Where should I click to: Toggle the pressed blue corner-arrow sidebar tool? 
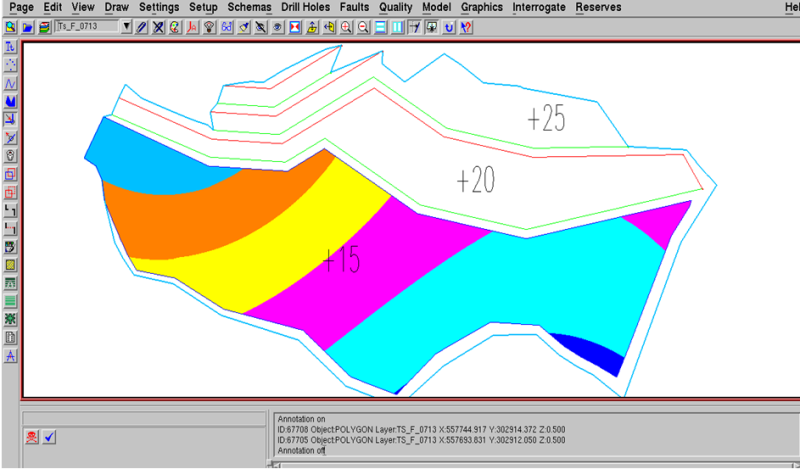[10, 119]
